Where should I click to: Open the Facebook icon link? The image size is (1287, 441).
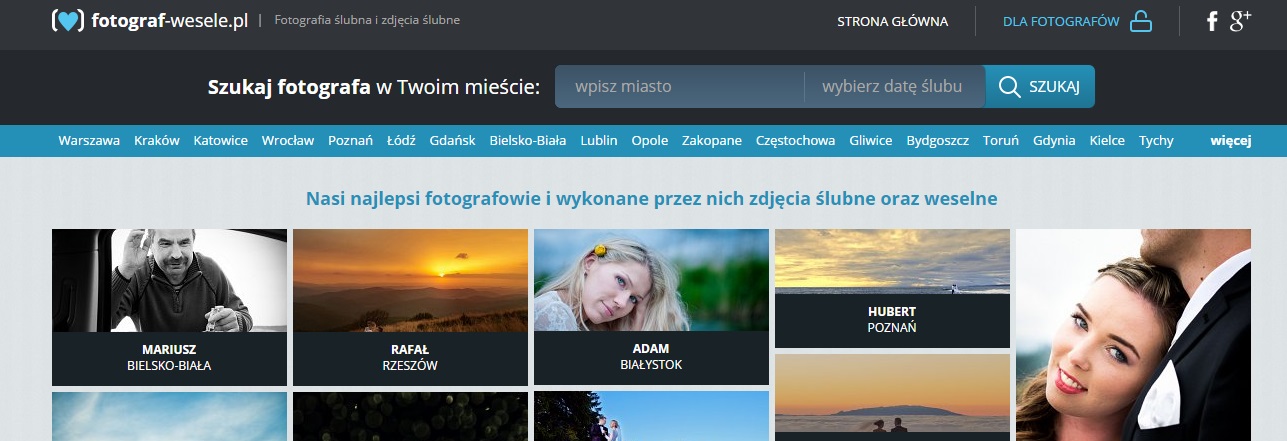point(1212,21)
